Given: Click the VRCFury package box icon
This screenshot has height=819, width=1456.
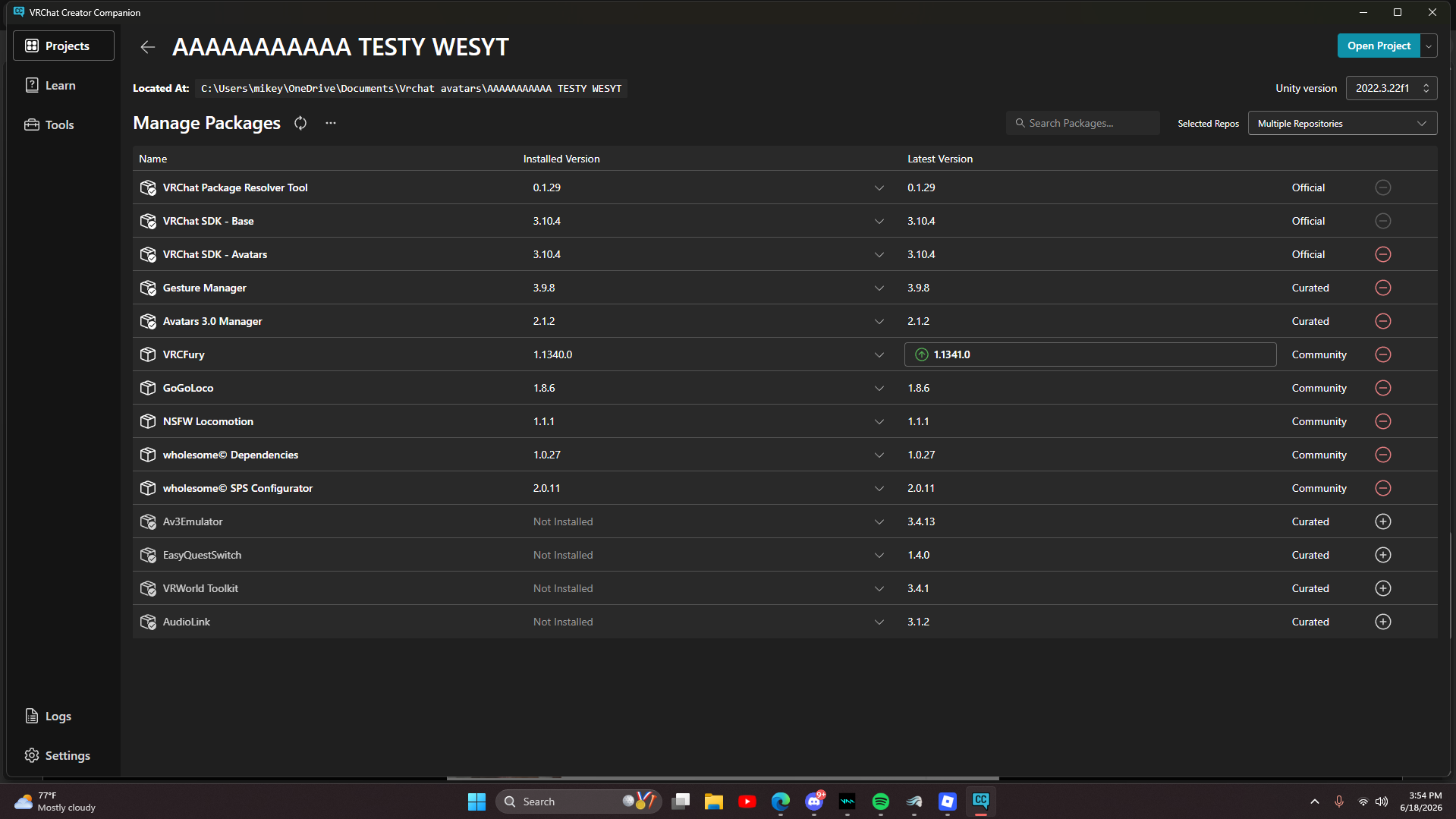Looking at the screenshot, I should tap(148, 354).
